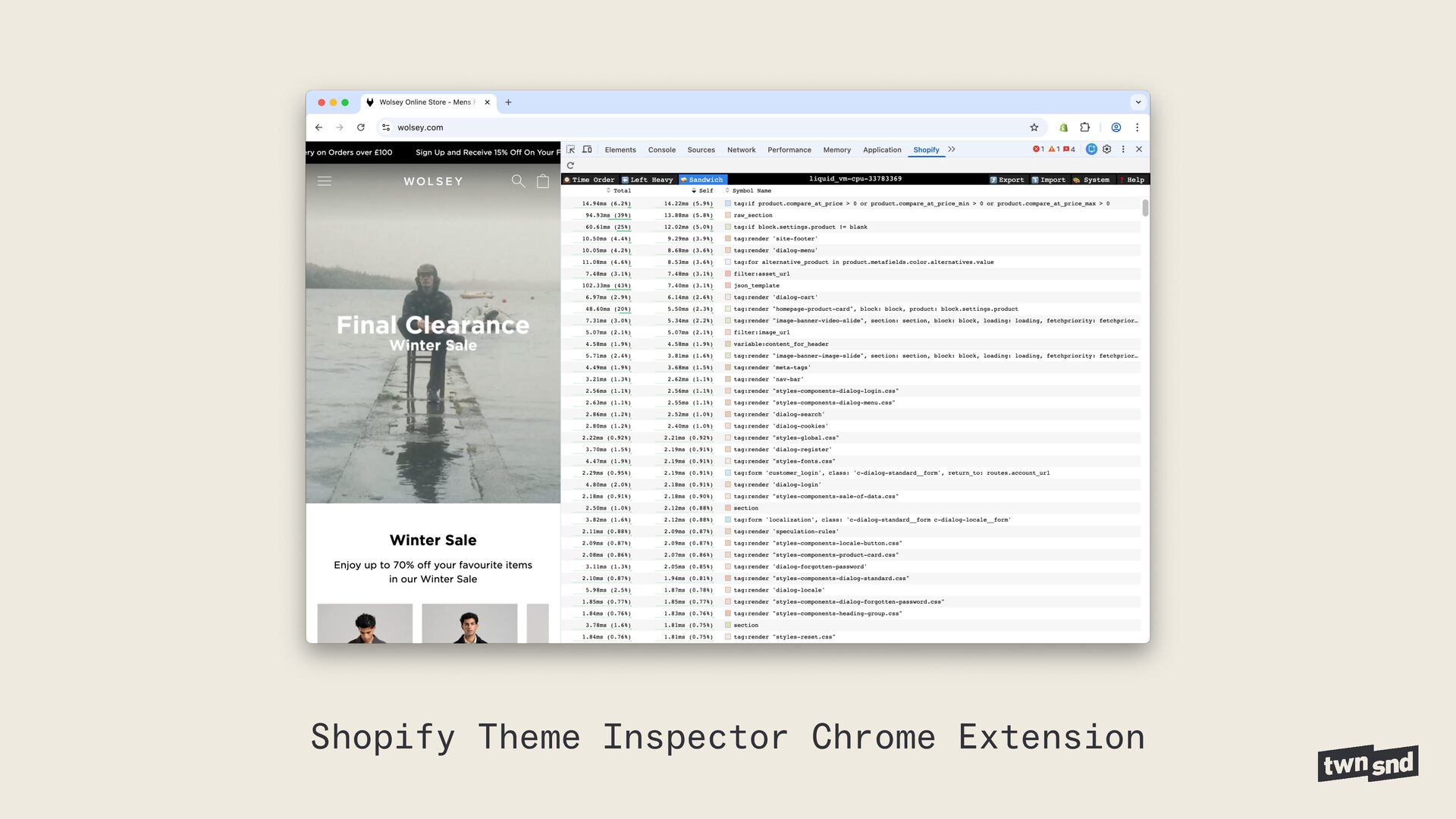Open the hamburger menu on Wolsey site

click(325, 181)
